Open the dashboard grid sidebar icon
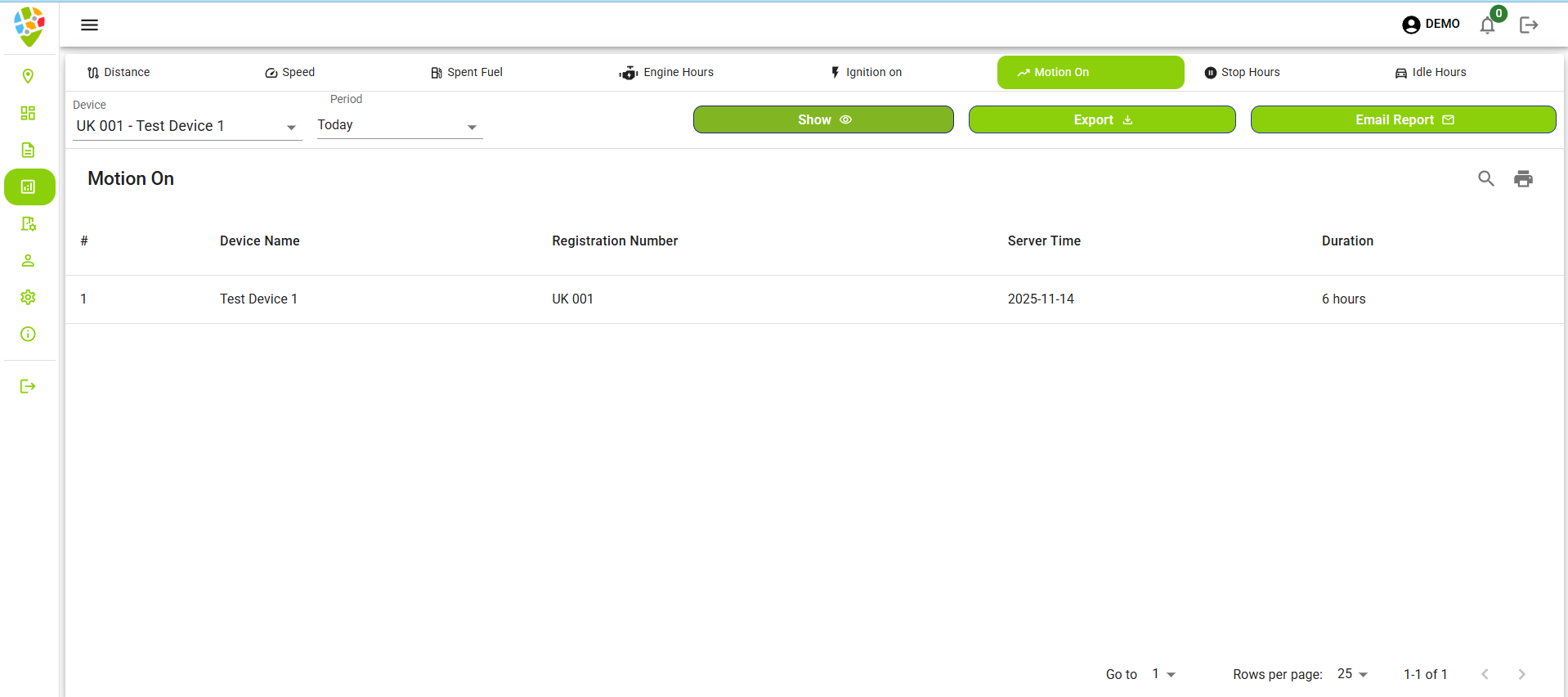Screen dimensions: 1568x697 point(28,113)
